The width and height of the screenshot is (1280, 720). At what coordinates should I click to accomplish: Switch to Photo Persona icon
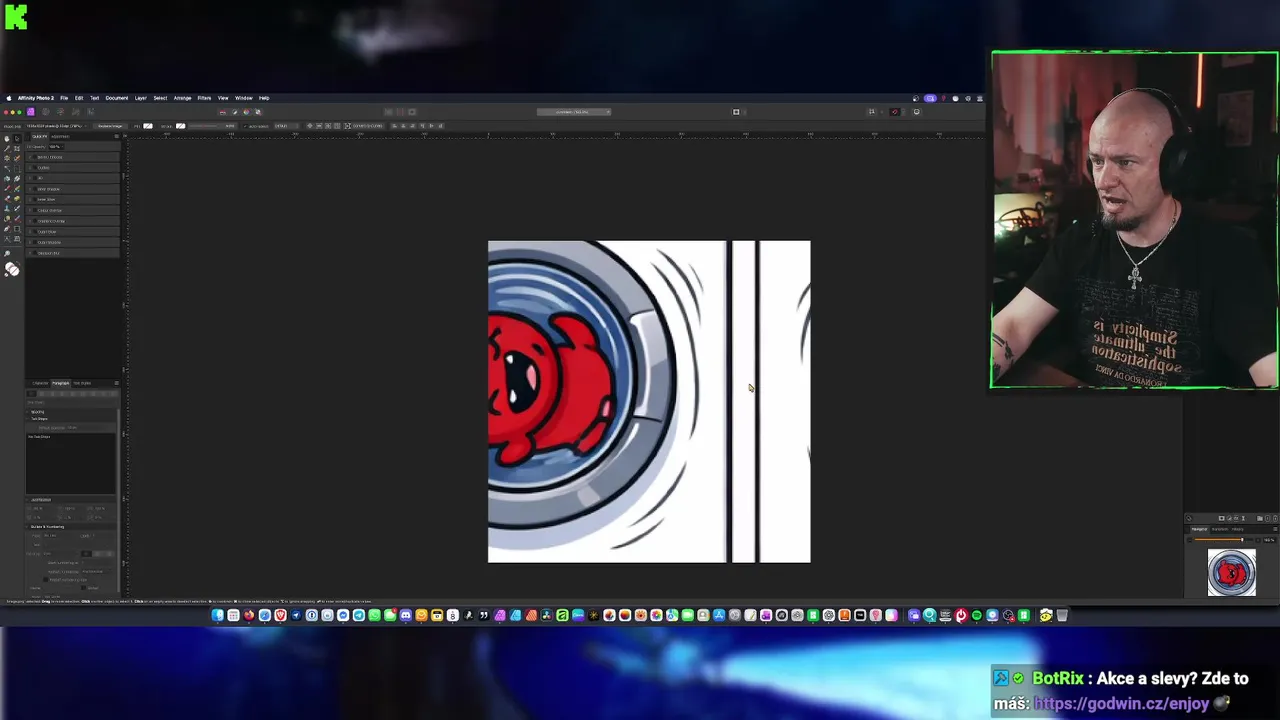31,112
